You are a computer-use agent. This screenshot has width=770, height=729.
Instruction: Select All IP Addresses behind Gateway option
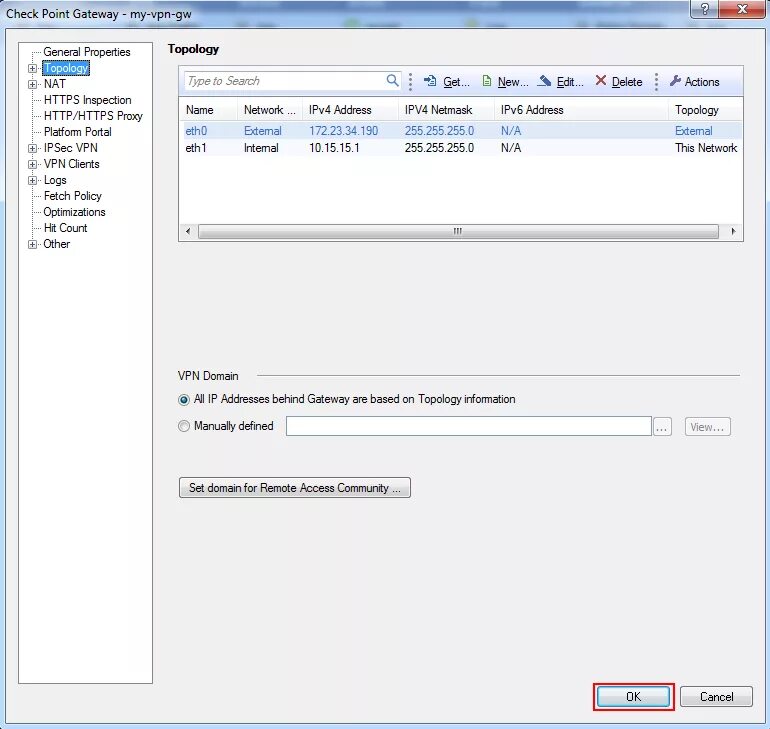click(184, 400)
